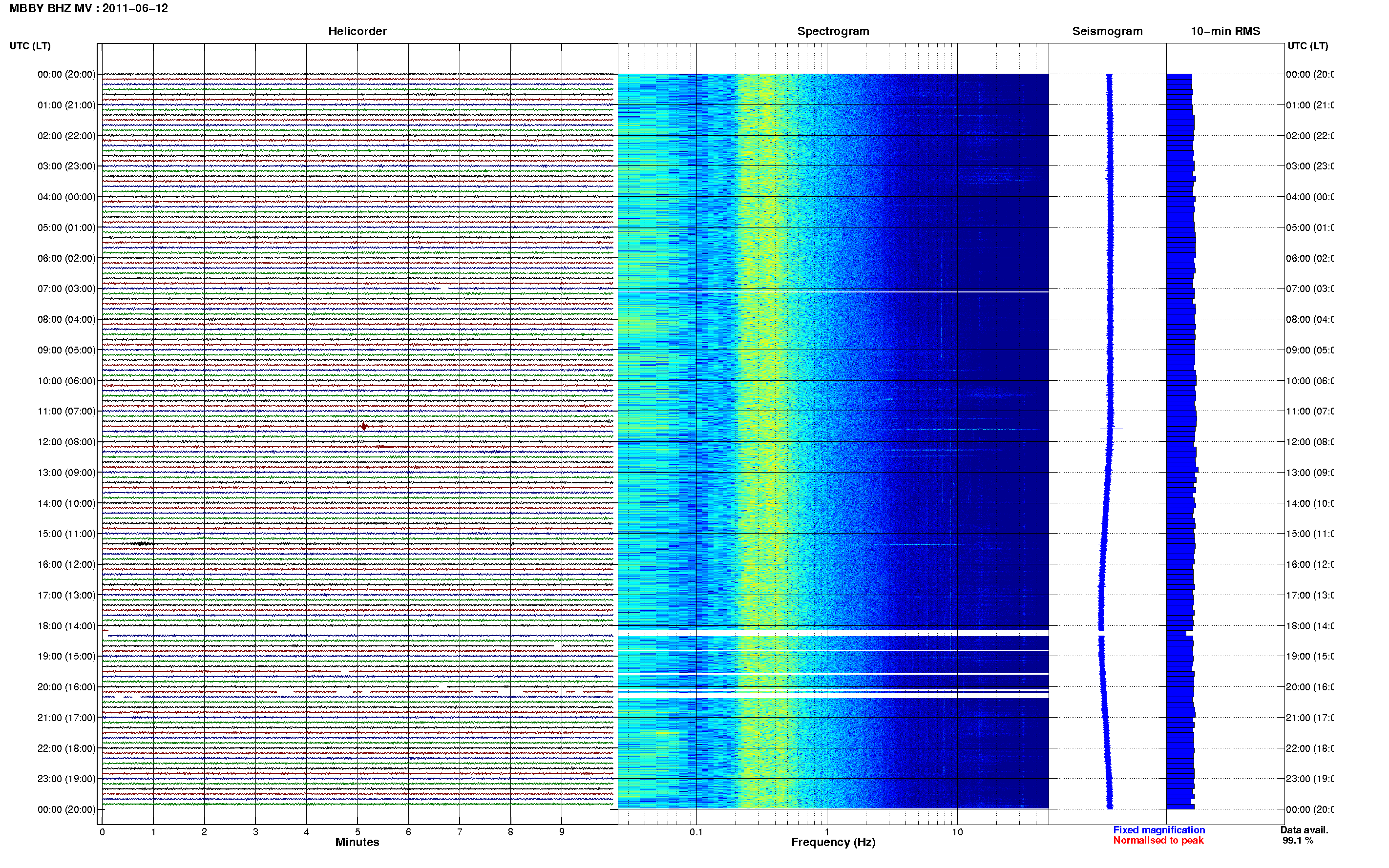Click the plot title 'MBBY BHZ MV : 2011-06-12'
This screenshot has width=1389, height=868.
(x=88, y=9)
